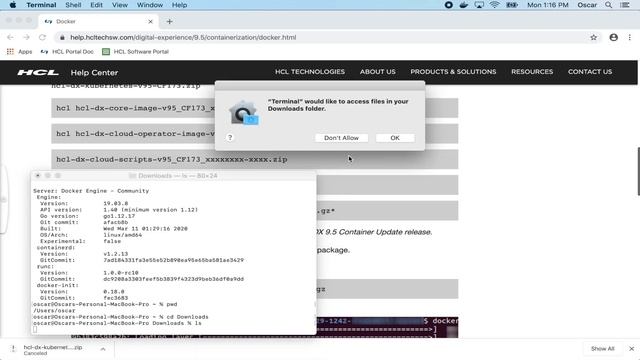Select the Docker browser tab
Image resolution: width=640 pixels, height=360 pixels.
[98, 21]
